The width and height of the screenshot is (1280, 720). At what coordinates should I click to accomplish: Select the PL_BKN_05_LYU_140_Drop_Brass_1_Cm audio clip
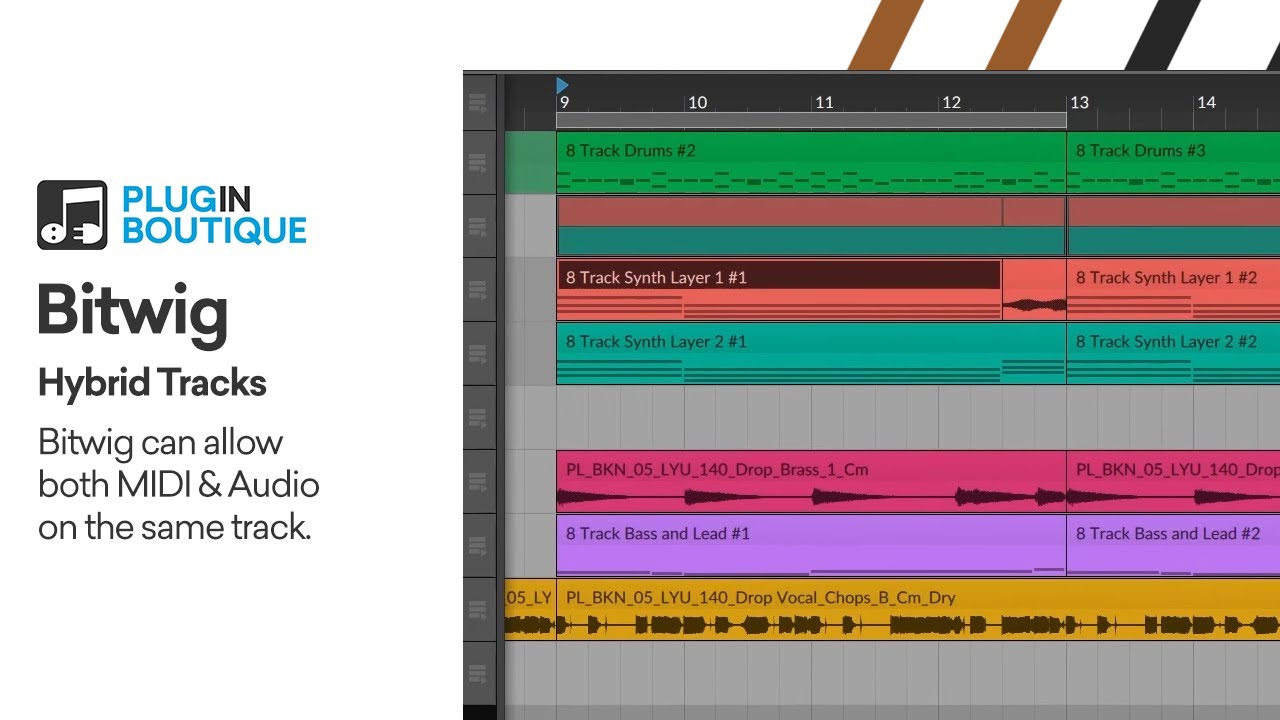811,482
